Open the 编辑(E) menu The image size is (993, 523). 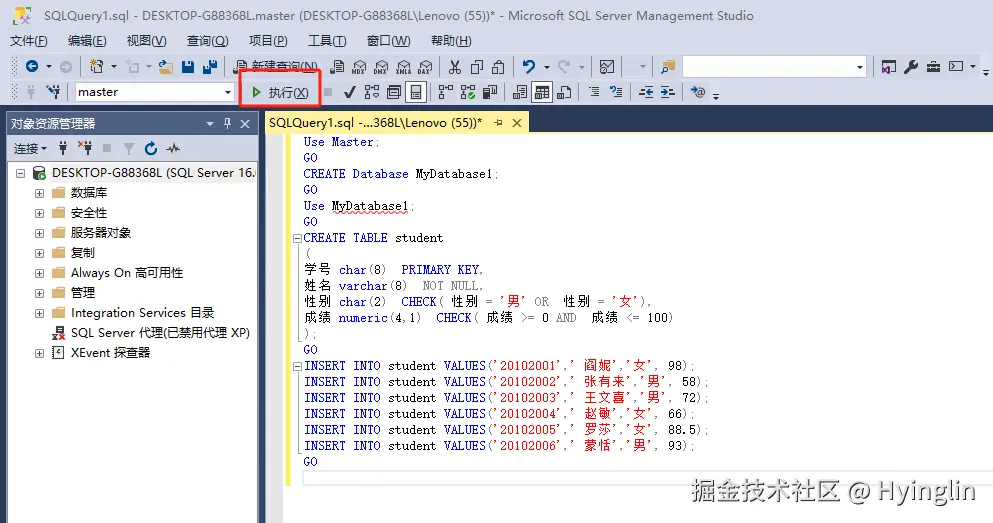87,41
